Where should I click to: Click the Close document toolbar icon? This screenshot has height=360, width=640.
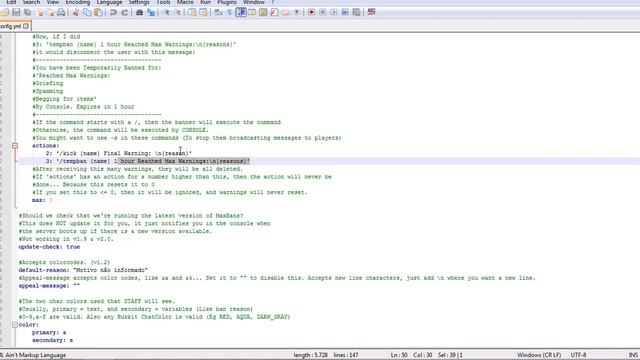click(40, 12)
